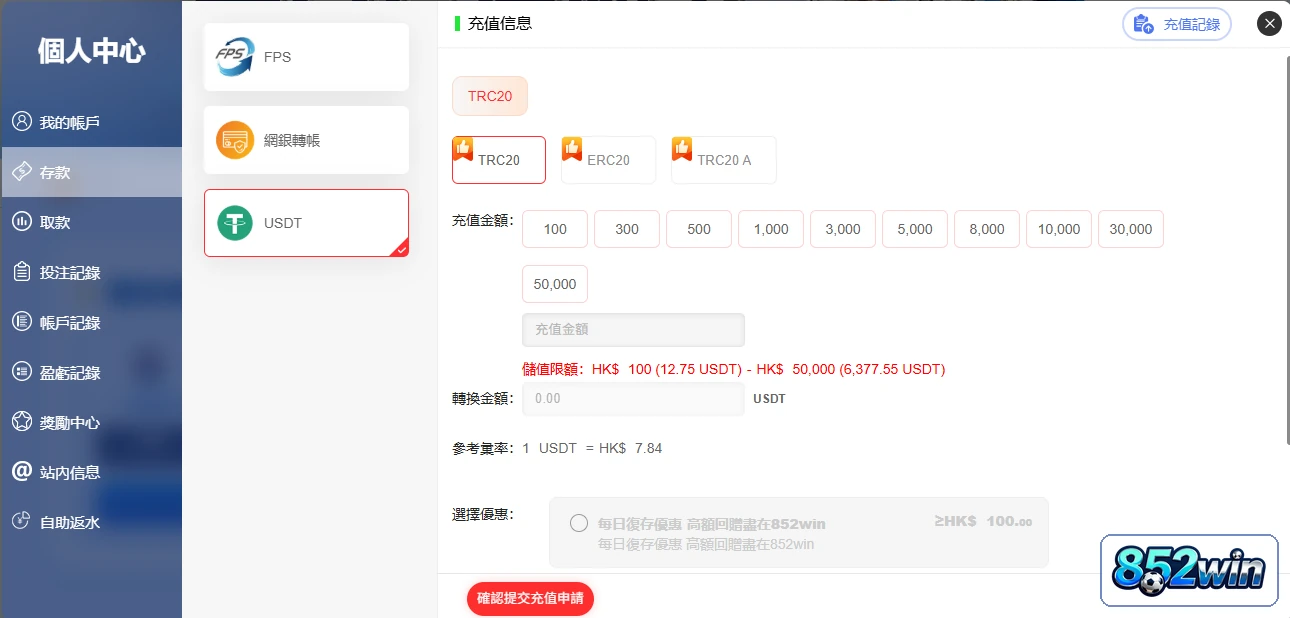Click the pink TRC20 category tab

pyautogui.click(x=490, y=96)
